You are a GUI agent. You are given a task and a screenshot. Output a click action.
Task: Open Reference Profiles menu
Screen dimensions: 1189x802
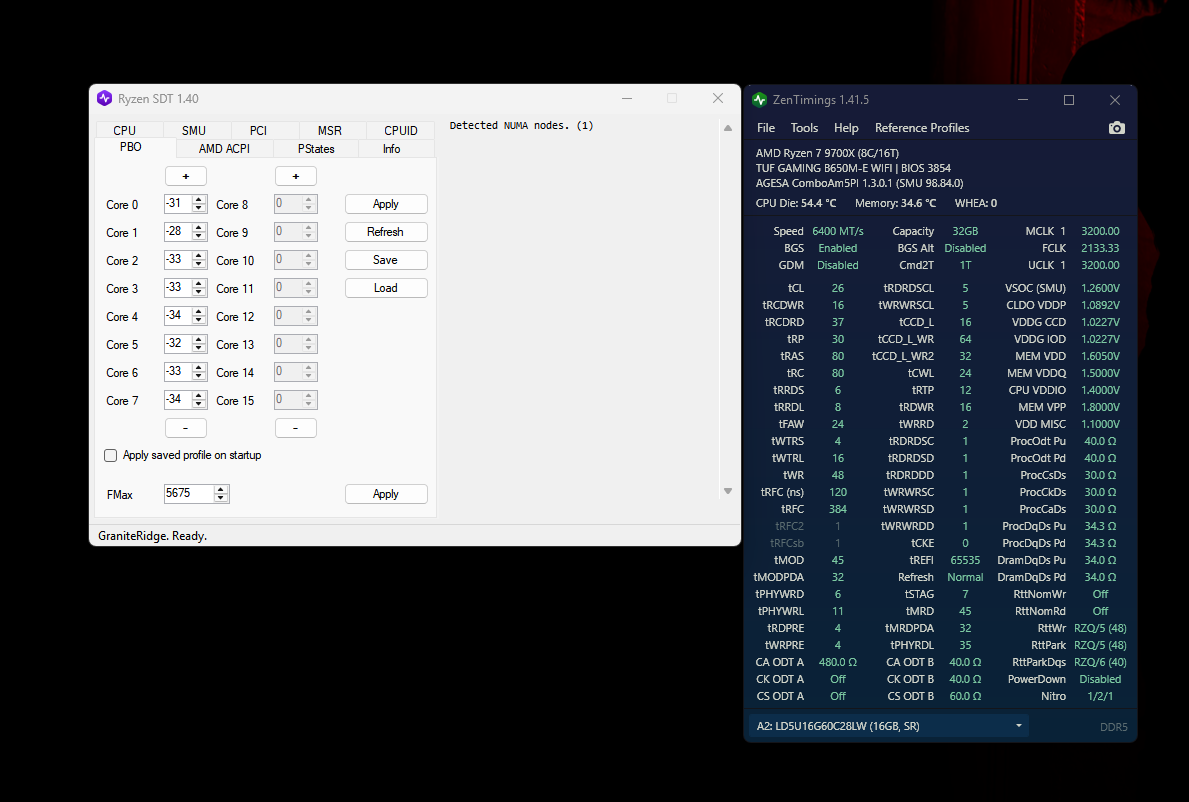(922, 128)
